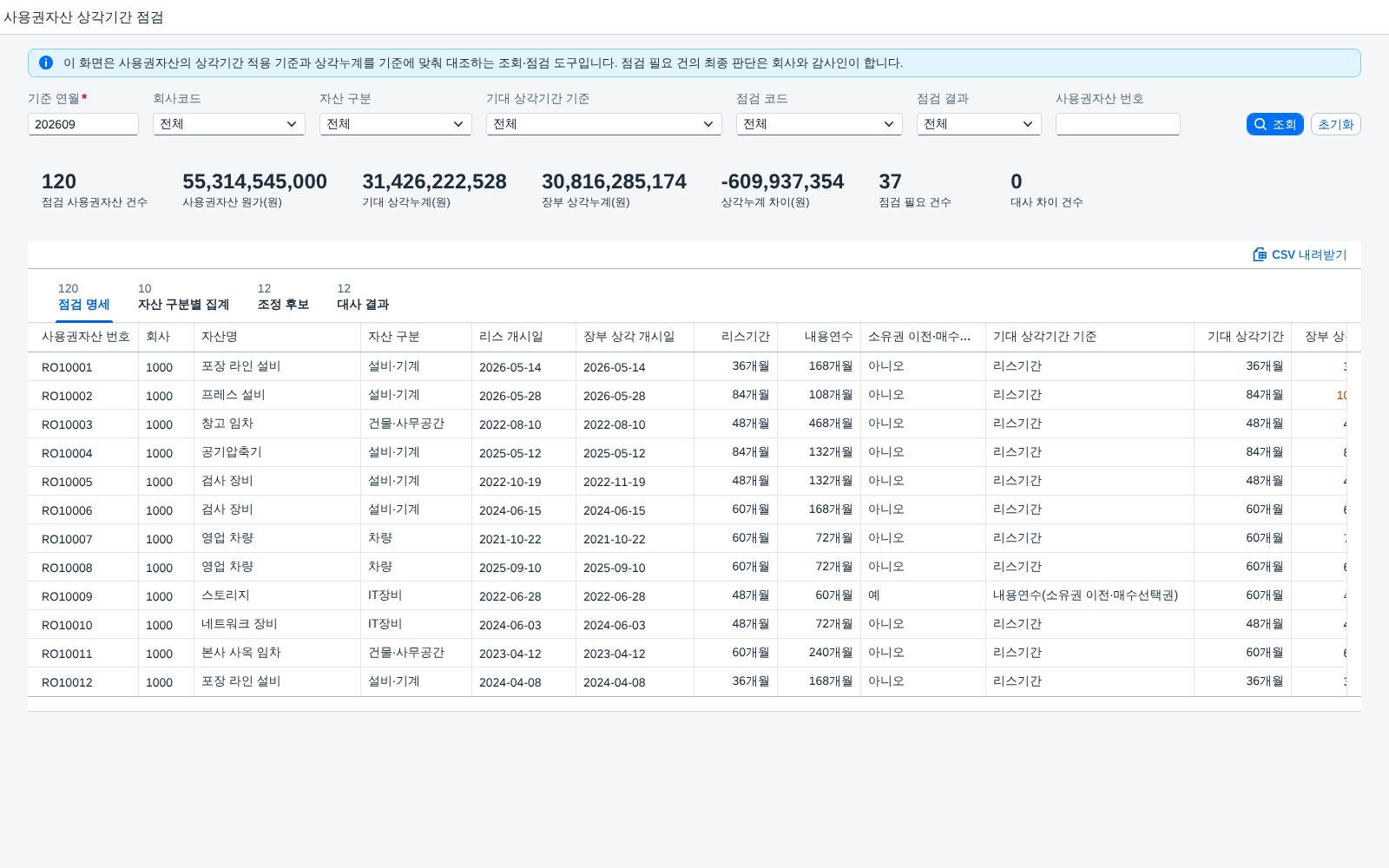Image resolution: width=1389 pixels, height=868 pixels.
Task: Click the 조회 search button
Action: pyautogui.click(x=1274, y=124)
